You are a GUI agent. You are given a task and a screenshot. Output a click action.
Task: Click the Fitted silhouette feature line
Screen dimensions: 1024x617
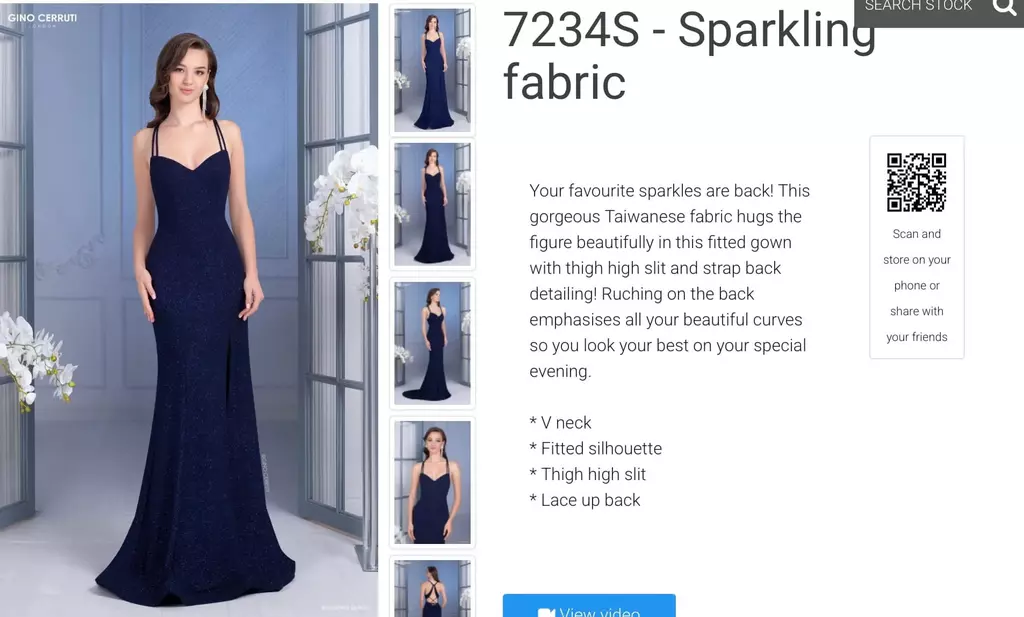pos(596,449)
